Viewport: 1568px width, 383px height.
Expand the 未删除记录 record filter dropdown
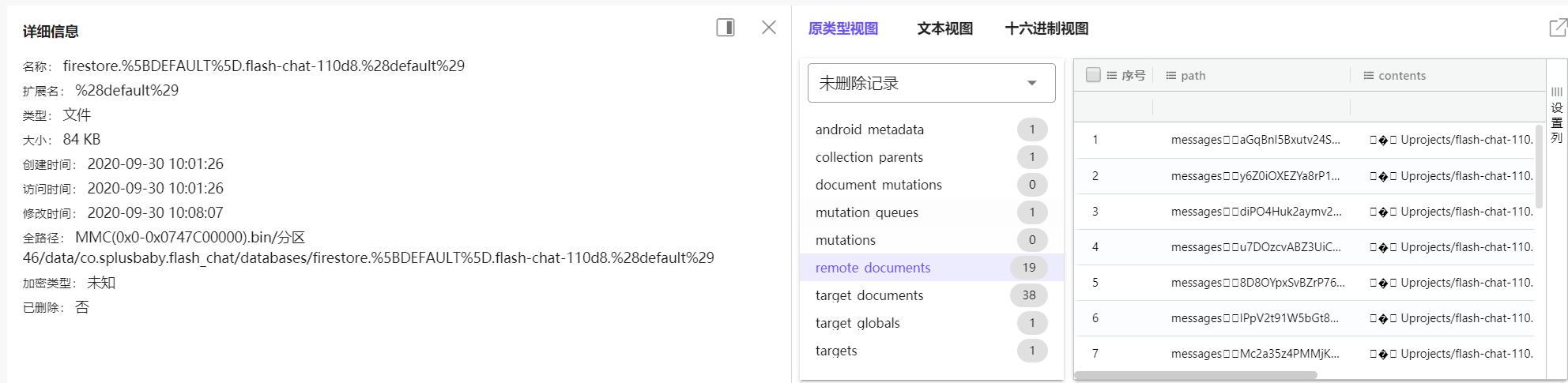click(x=931, y=83)
